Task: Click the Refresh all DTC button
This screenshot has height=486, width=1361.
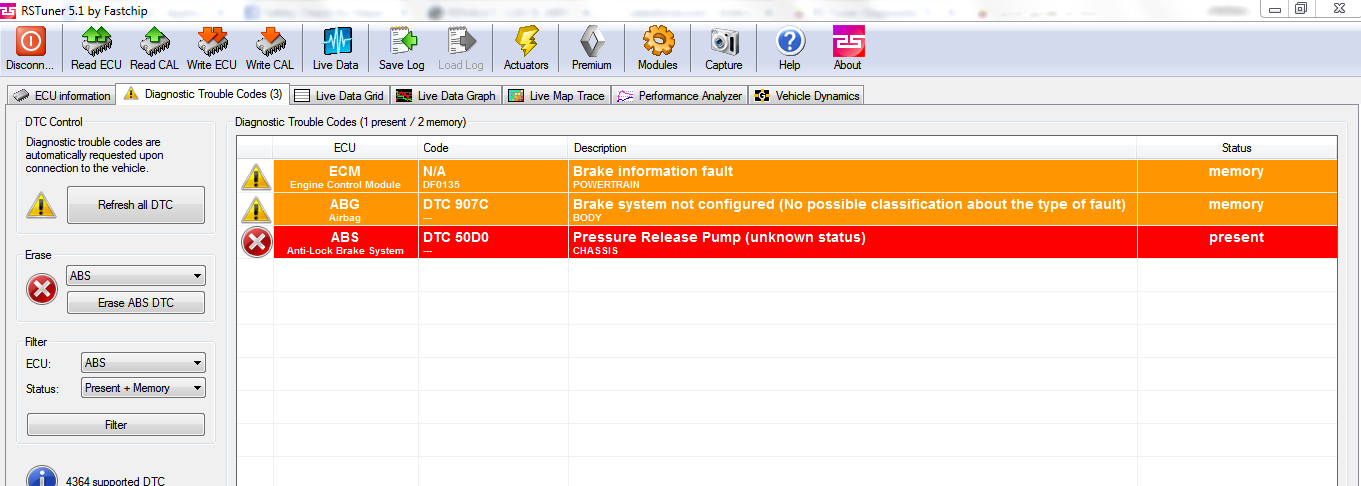Action: tap(135, 205)
